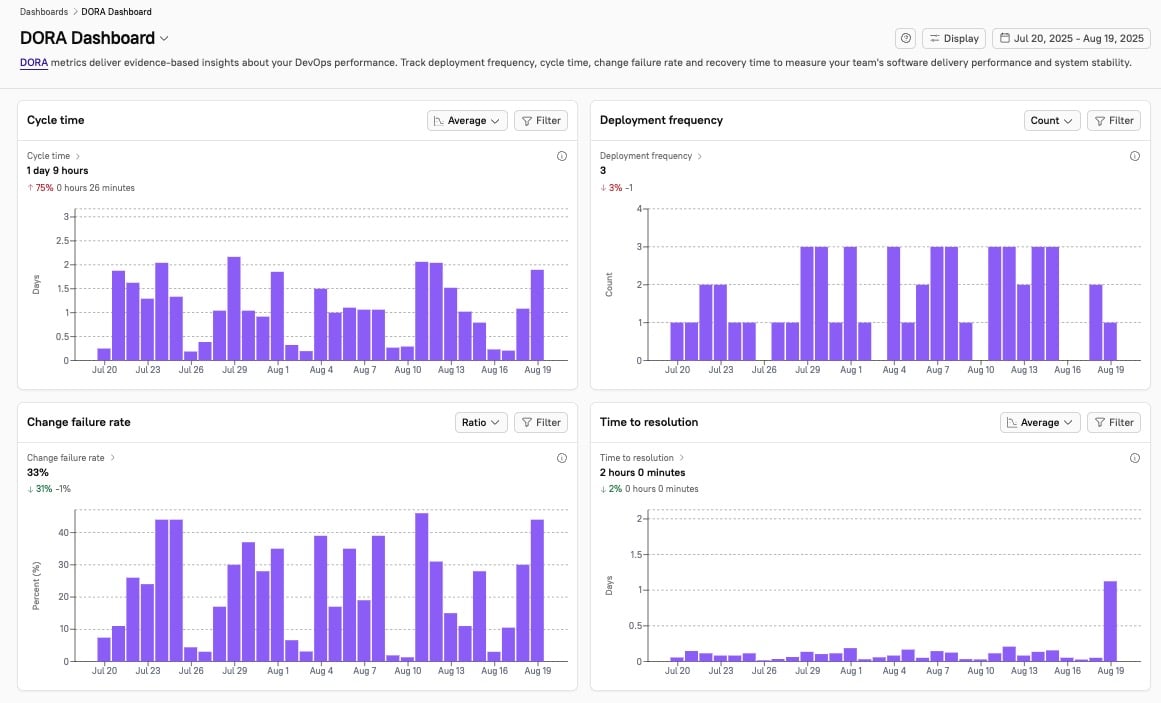Click info icon in Cycle time panel
Screen dimensions: 1161x703
(x=562, y=156)
